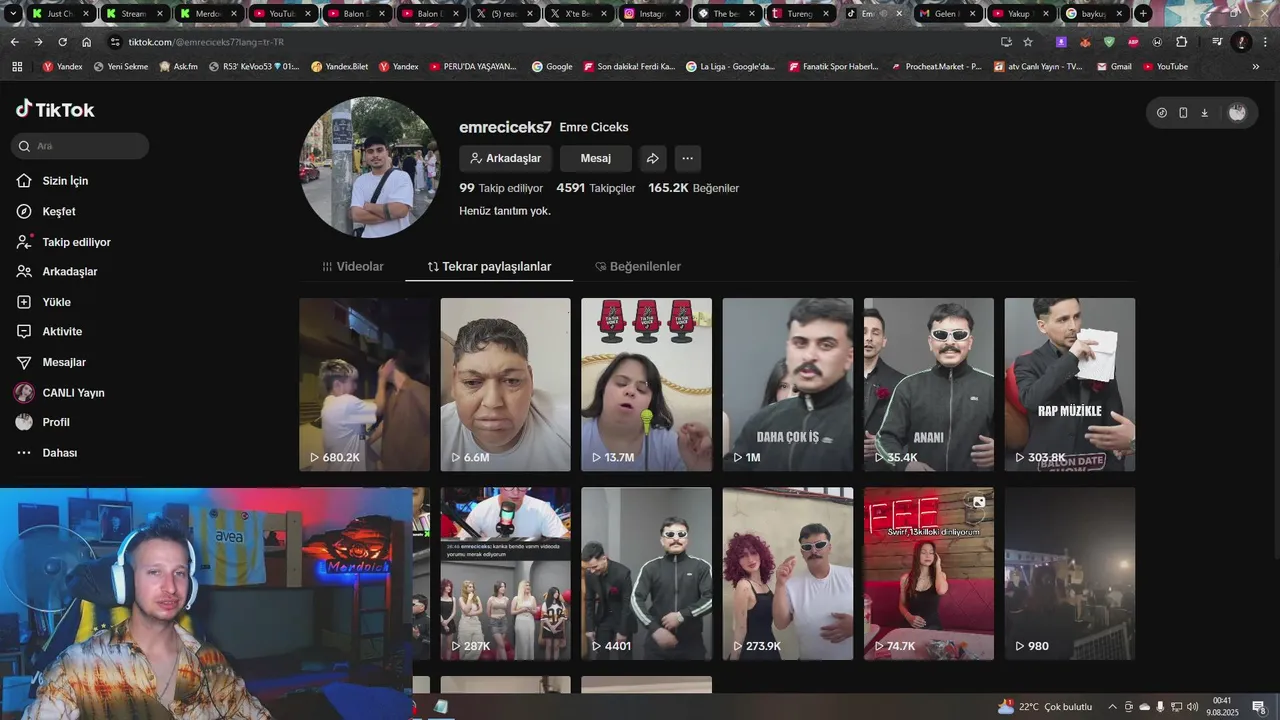
Task: Open the 99 Takip ediliyor list
Action: [x=501, y=188]
